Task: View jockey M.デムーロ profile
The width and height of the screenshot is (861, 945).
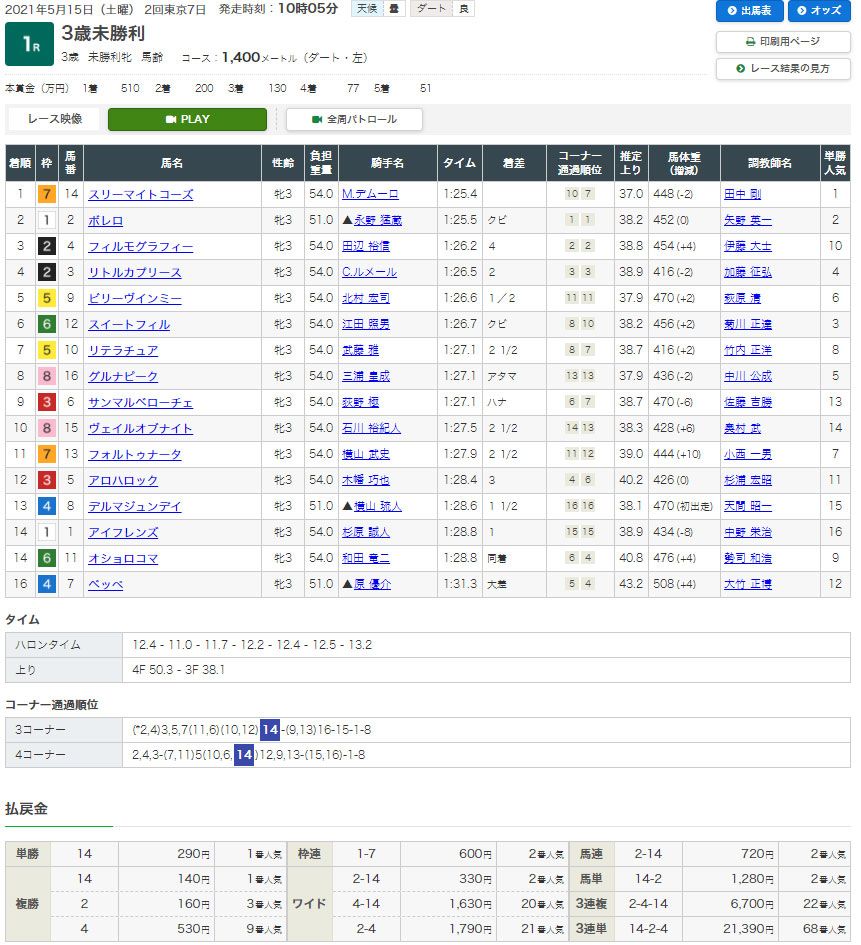Action: pyautogui.click(x=369, y=195)
